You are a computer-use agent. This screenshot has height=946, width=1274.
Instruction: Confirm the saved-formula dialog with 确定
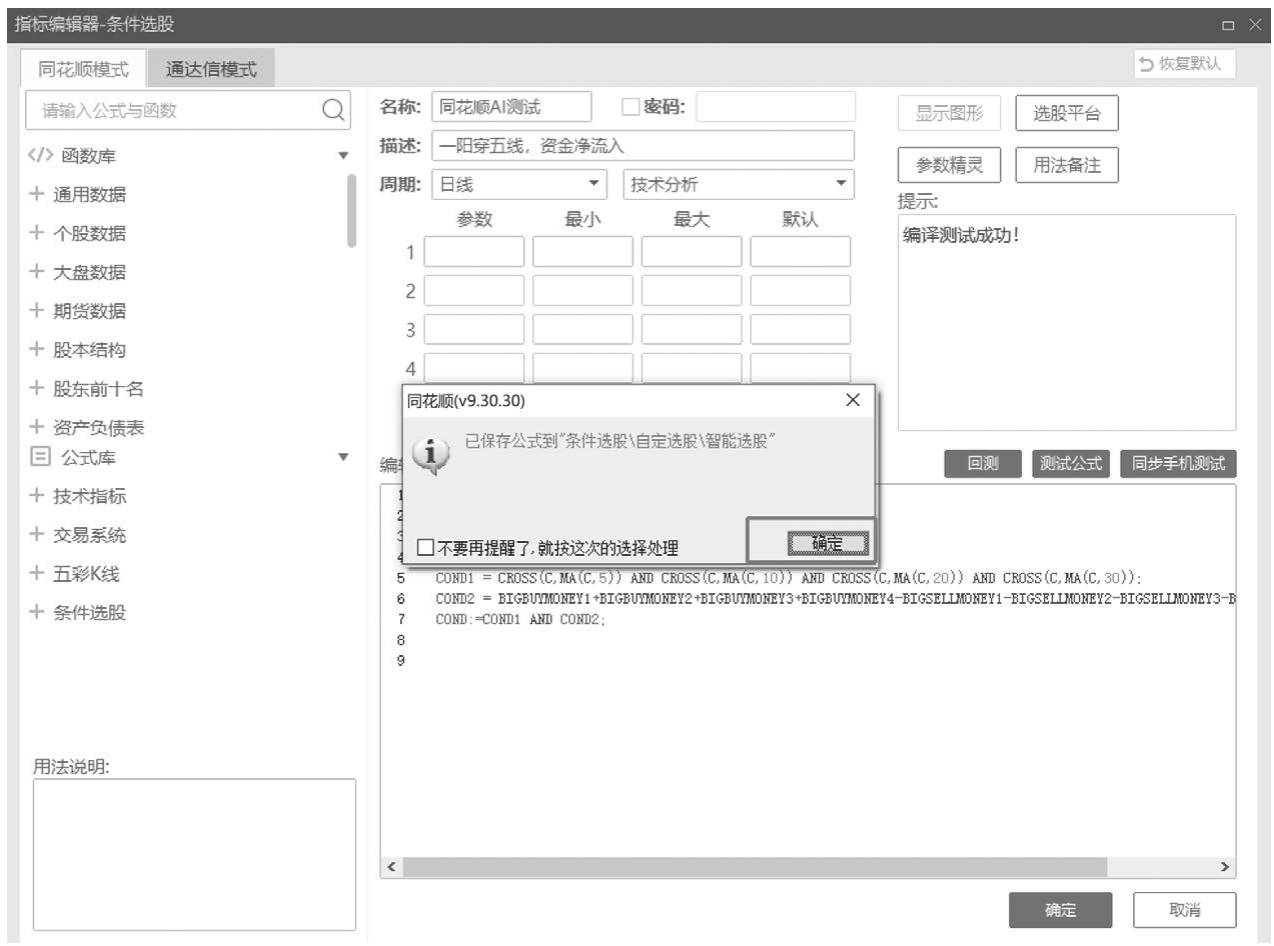[x=827, y=543]
